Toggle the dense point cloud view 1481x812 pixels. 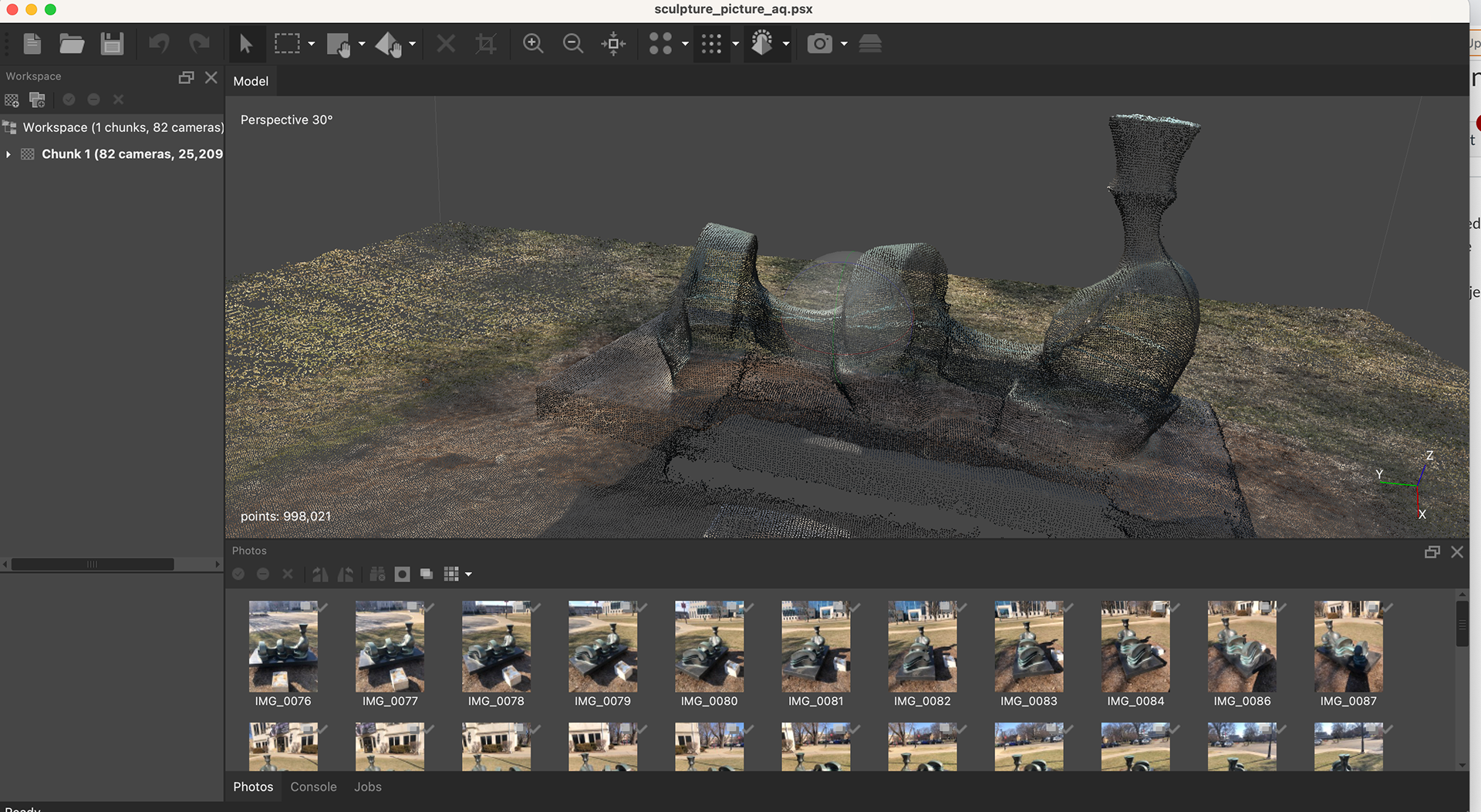pos(711,44)
